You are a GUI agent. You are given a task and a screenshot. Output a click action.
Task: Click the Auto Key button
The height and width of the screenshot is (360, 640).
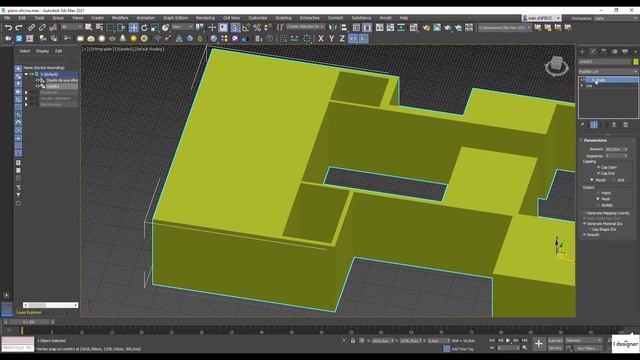pyautogui.click(x=555, y=340)
